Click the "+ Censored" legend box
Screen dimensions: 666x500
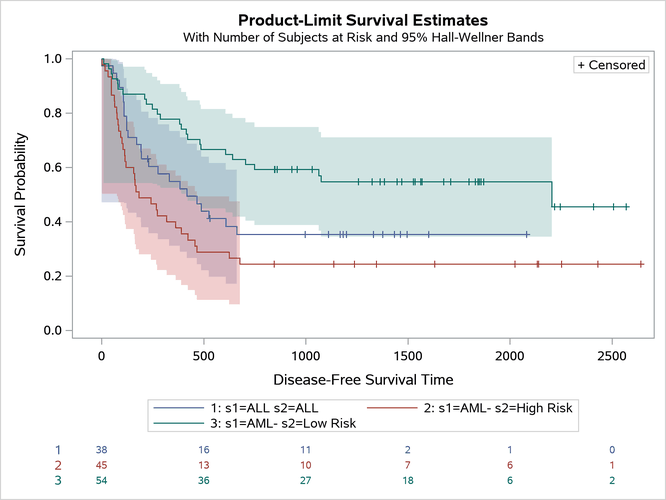click(x=611, y=65)
